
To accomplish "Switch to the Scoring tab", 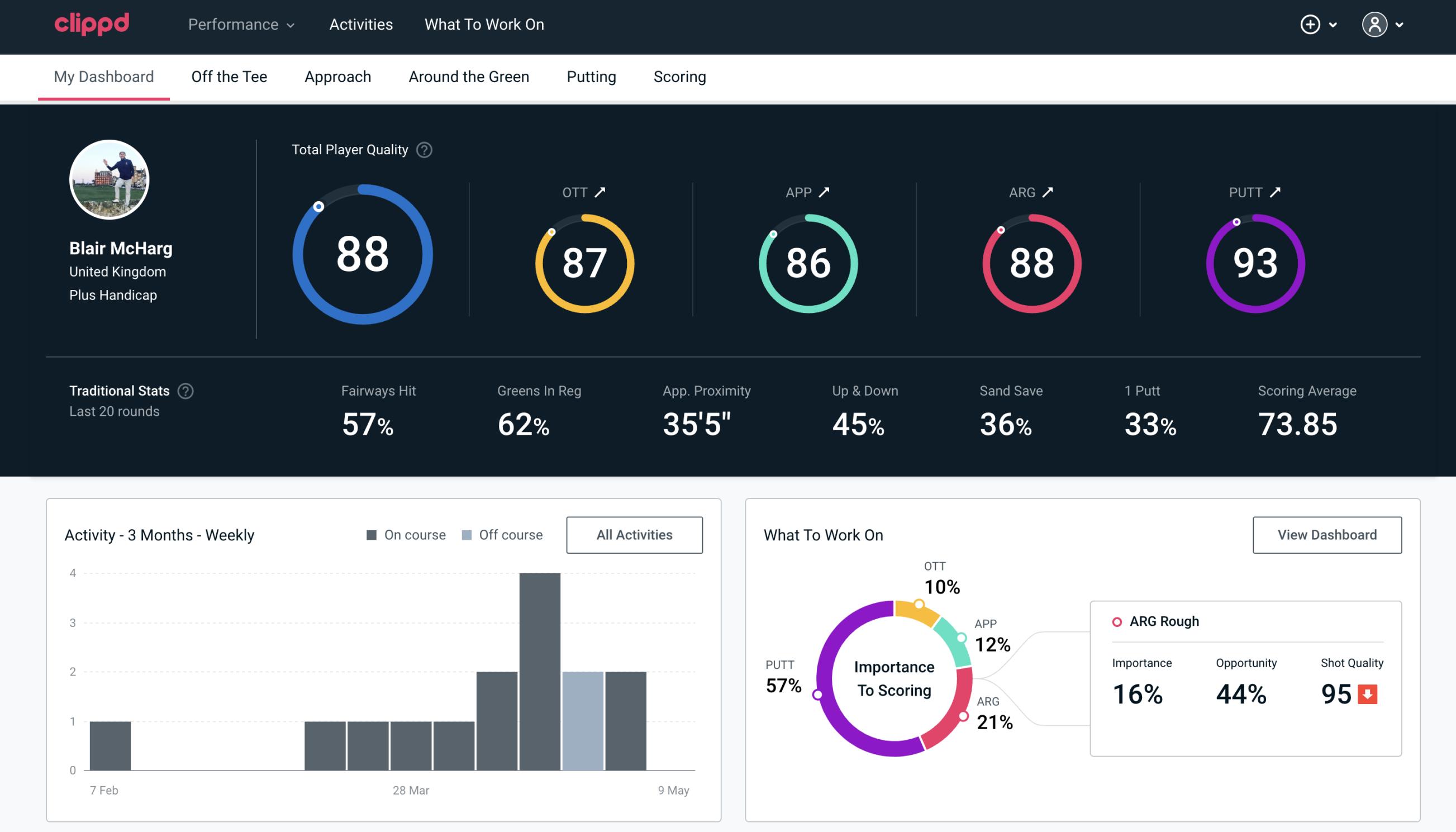I will click(680, 76).
